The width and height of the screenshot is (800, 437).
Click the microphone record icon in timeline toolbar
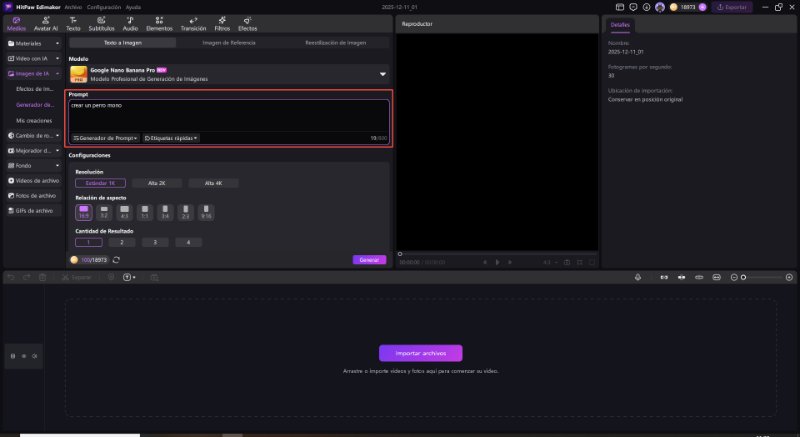pos(638,277)
